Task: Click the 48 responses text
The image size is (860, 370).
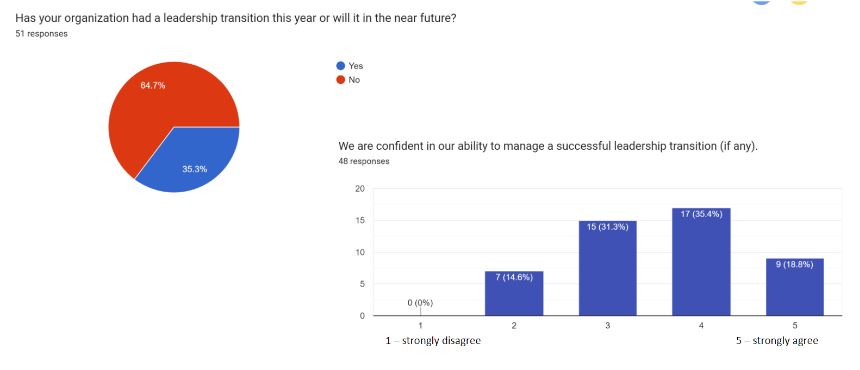Action: [364, 161]
